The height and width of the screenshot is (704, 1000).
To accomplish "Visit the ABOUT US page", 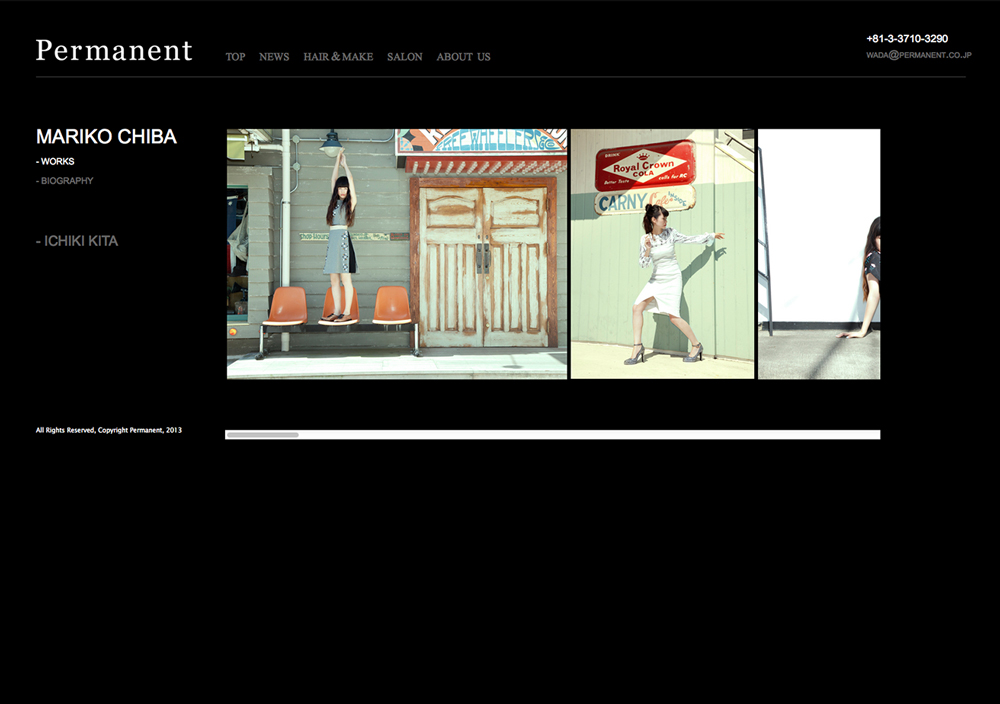I will click(x=463, y=57).
